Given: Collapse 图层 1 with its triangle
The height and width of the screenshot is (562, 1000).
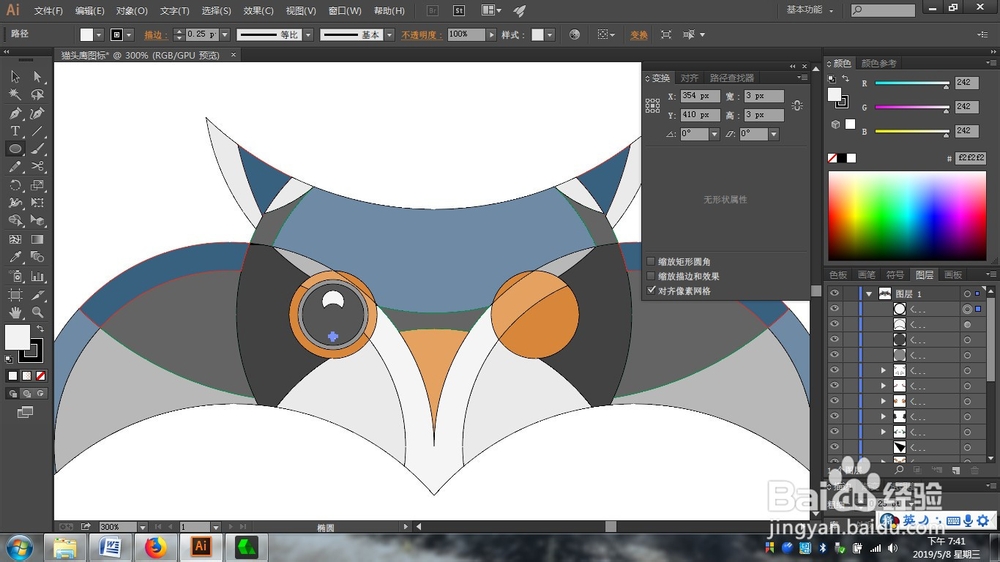Looking at the screenshot, I should tap(869, 293).
